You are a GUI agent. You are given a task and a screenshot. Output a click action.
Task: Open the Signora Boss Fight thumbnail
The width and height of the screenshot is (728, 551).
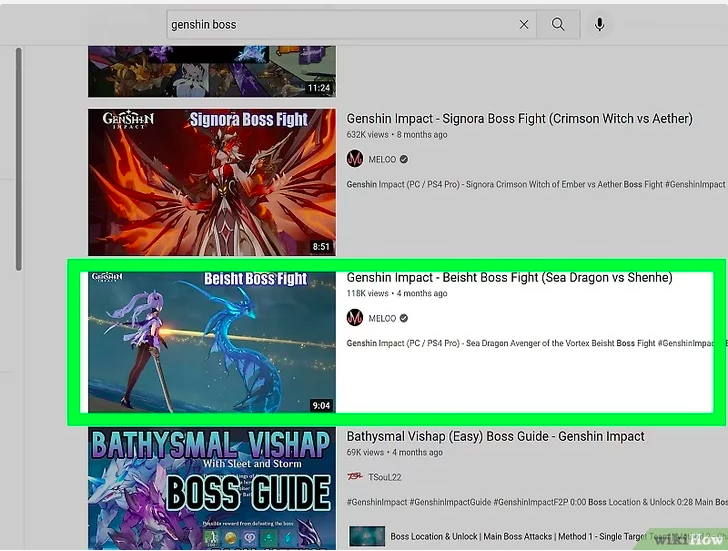coord(212,182)
